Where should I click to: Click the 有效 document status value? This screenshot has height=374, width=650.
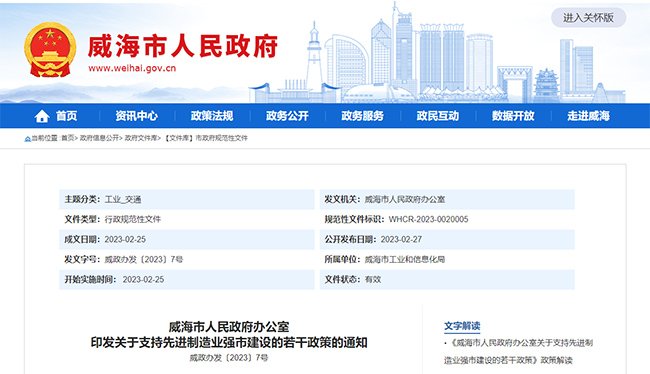click(x=373, y=279)
